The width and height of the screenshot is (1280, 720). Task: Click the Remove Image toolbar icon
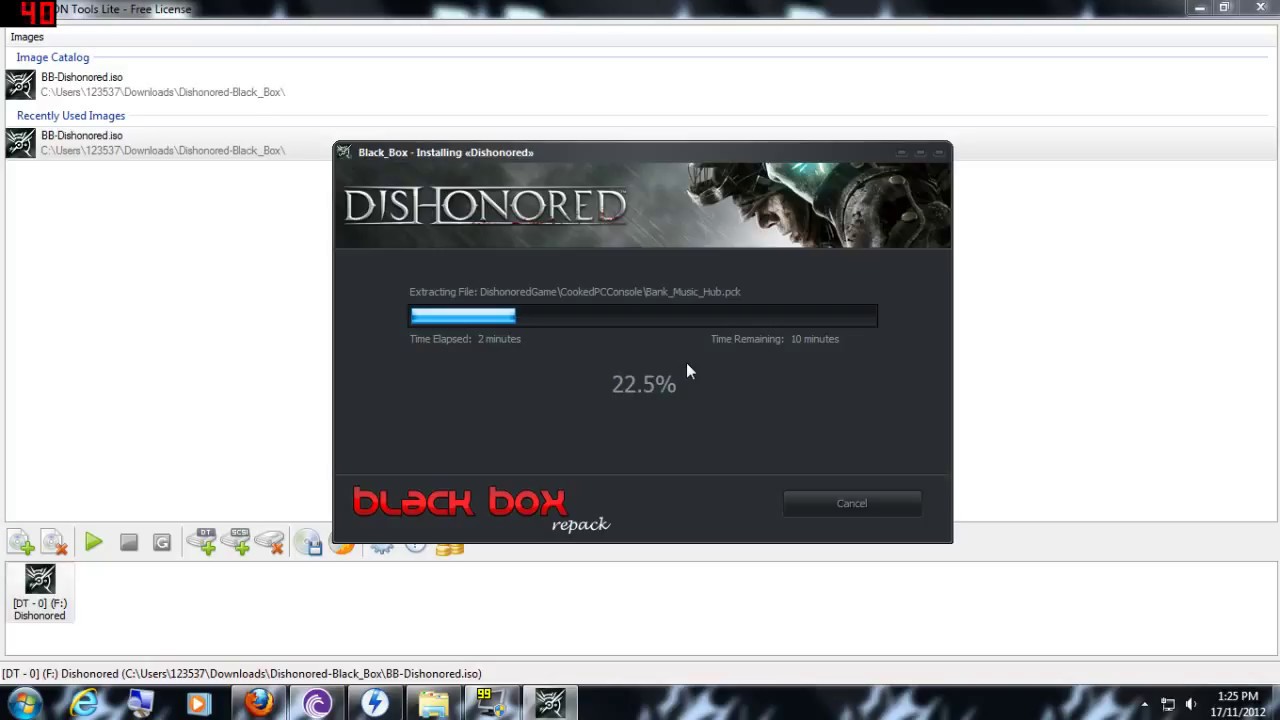pos(54,542)
